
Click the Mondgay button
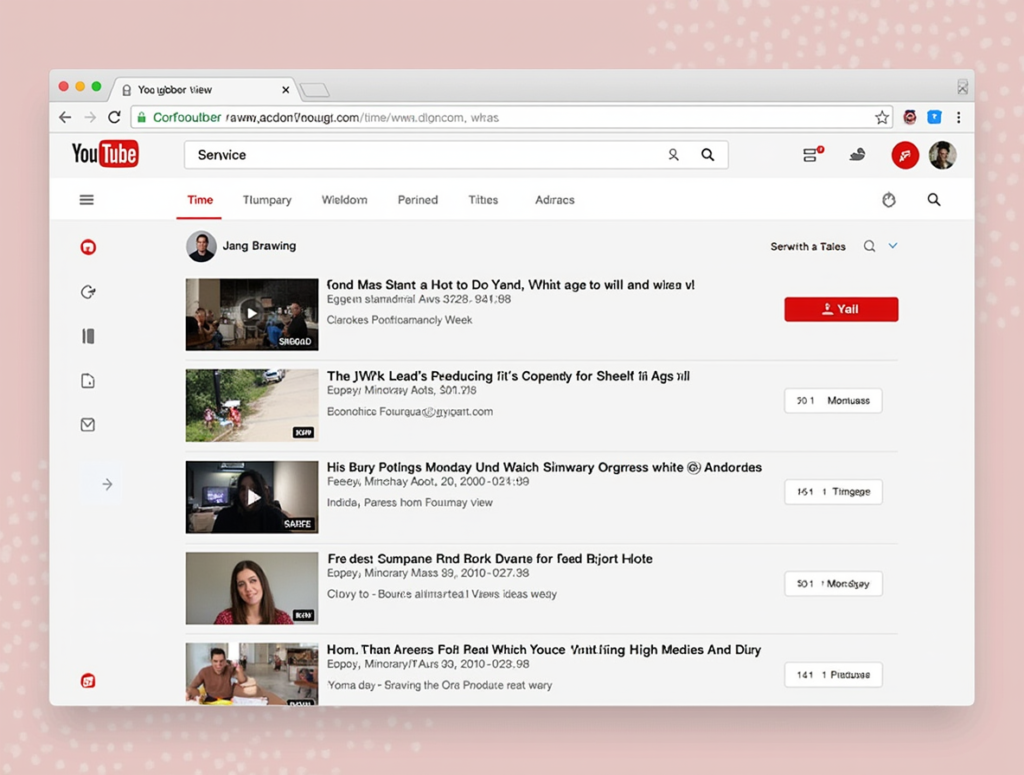833,584
